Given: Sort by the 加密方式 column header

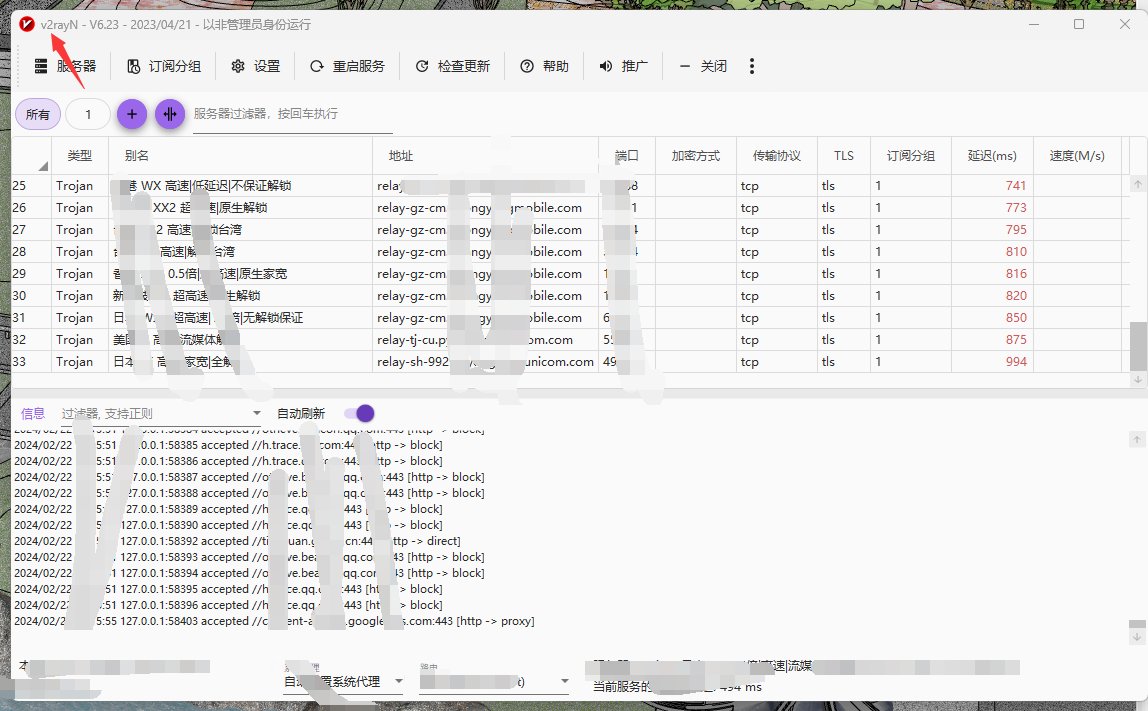Looking at the screenshot, I should [696, 156].
